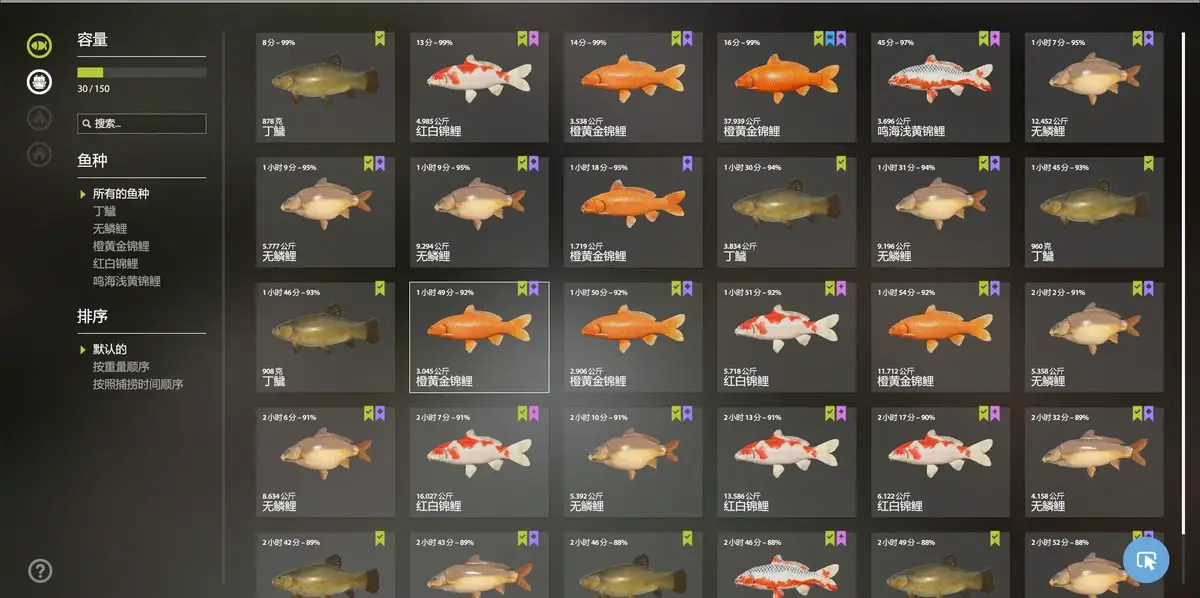Sort fish by 按重量顺序
This screenshot has height=598, width=1200.
click(x=121, y=367)
